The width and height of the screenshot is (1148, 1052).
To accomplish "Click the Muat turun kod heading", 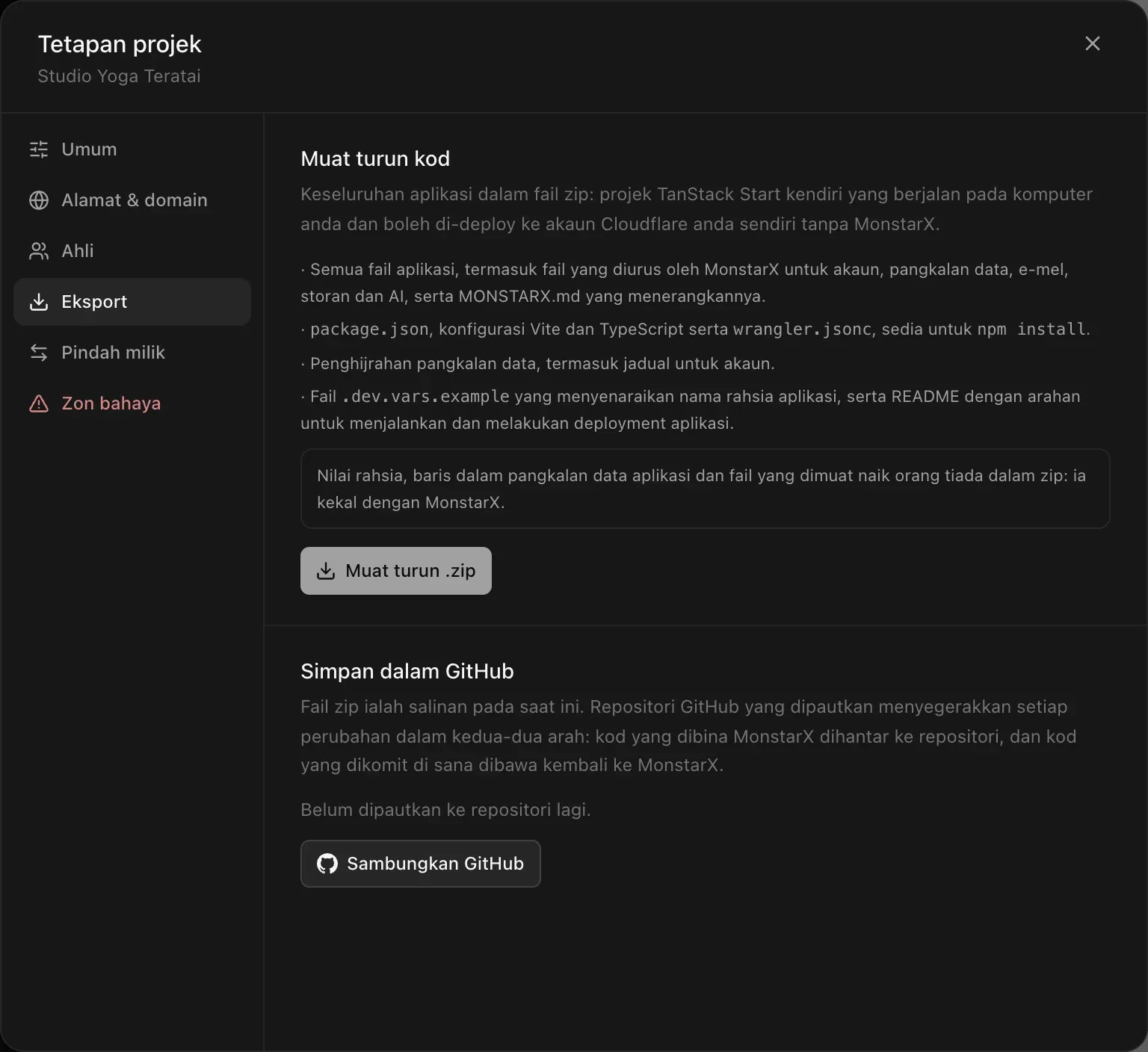I will (375, 158).
